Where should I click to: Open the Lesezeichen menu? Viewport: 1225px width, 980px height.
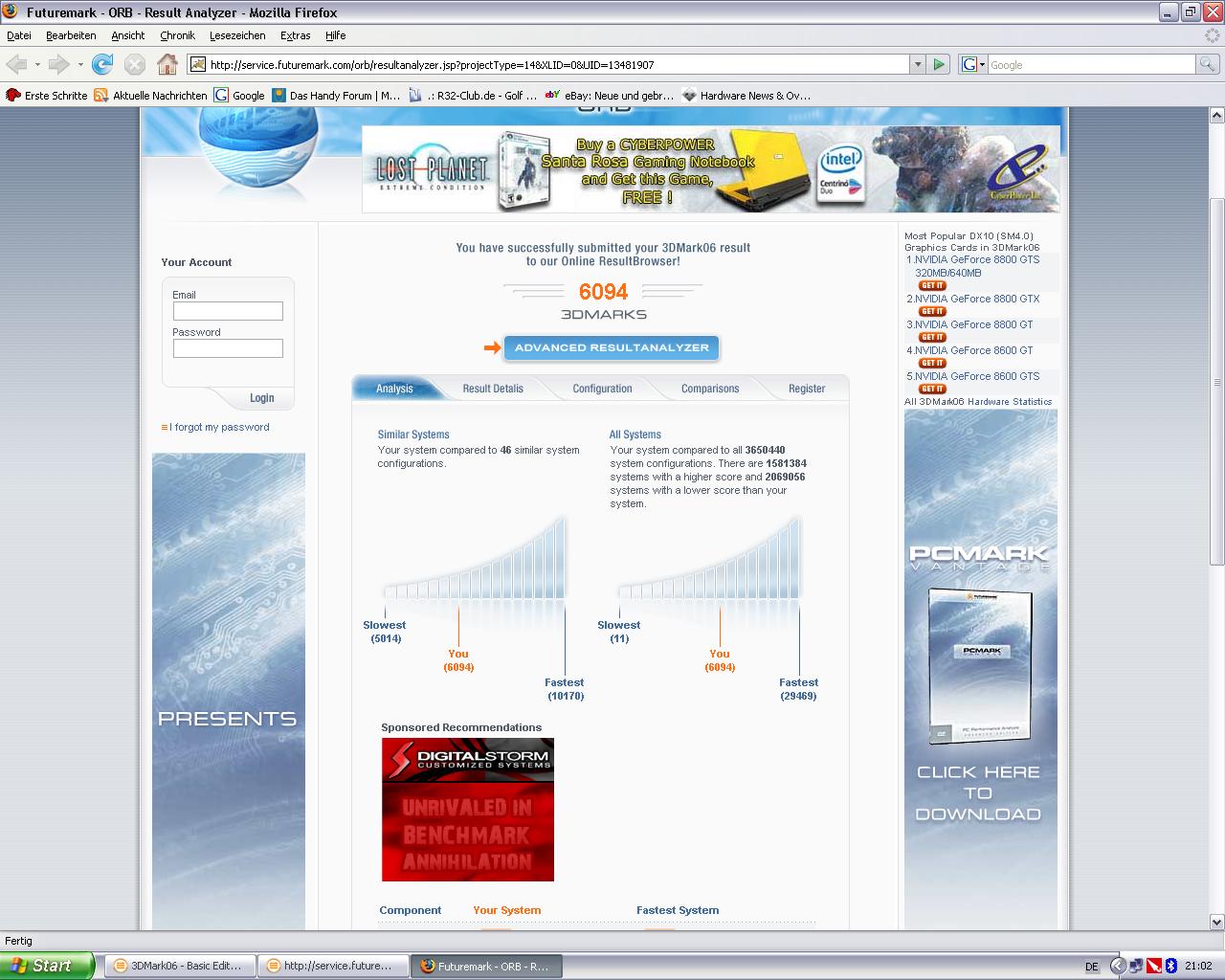coord(237,35)
